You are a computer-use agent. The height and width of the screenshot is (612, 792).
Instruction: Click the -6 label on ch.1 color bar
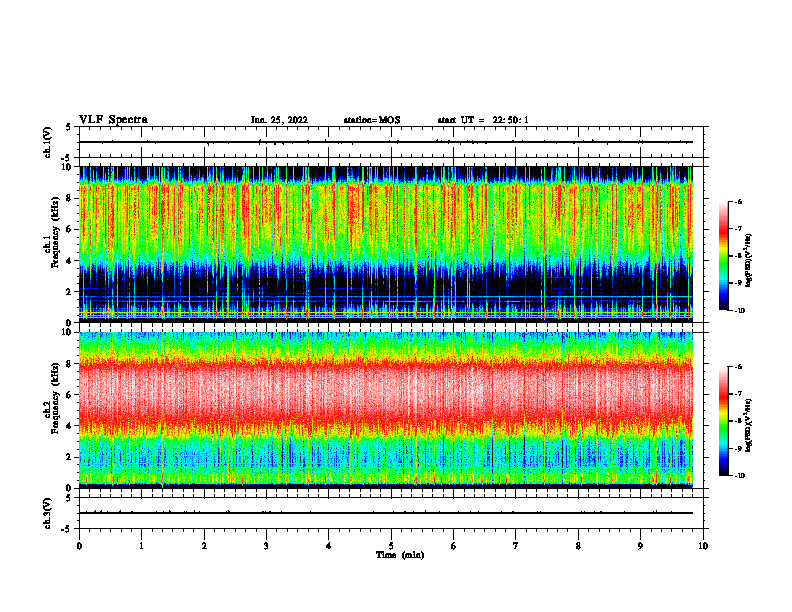[738, 201]
